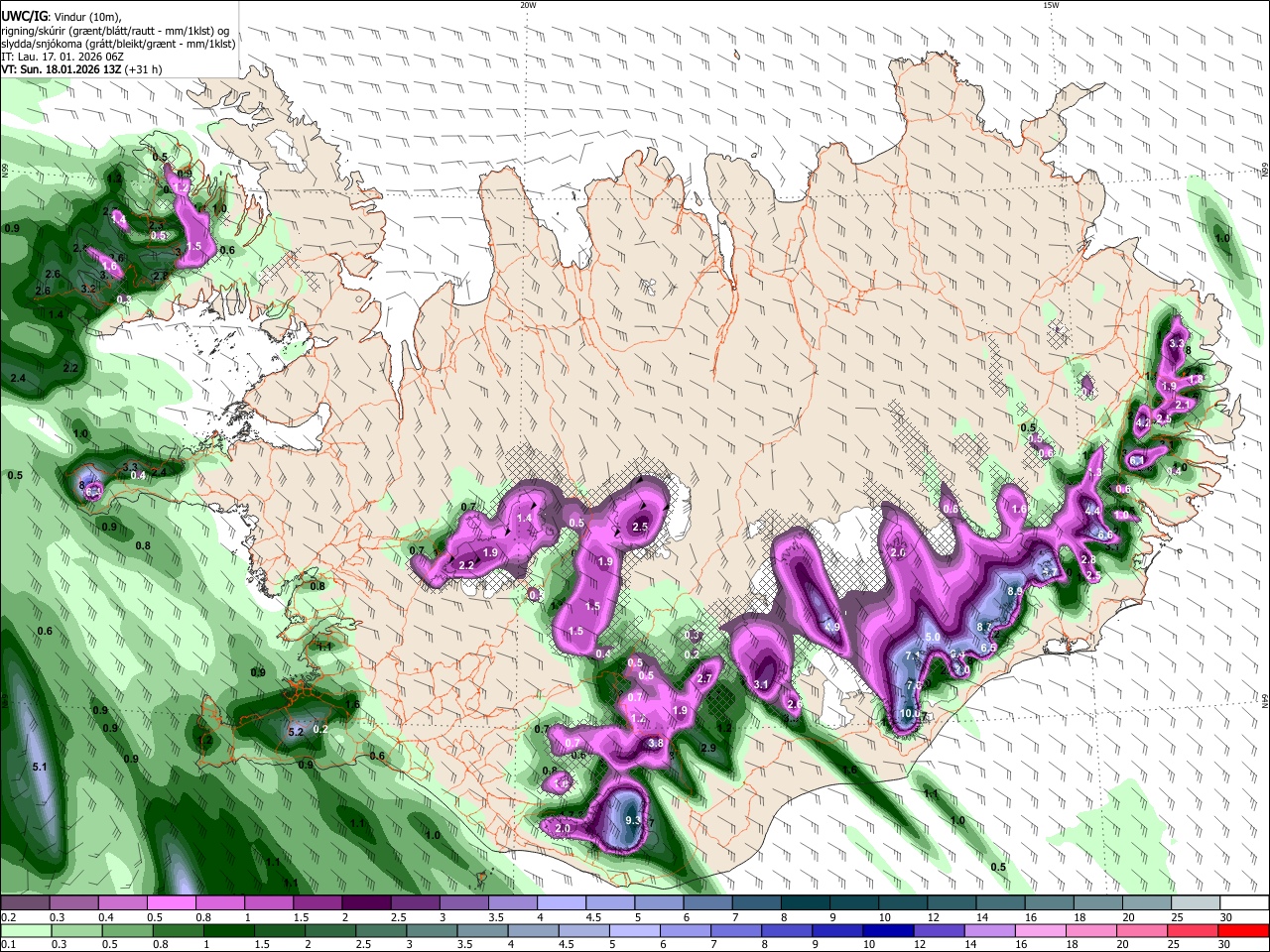The height and width of the screenshot is (952, 1270).
Task: Click the 7.1 snowfall value on the map
Action: 913,656
